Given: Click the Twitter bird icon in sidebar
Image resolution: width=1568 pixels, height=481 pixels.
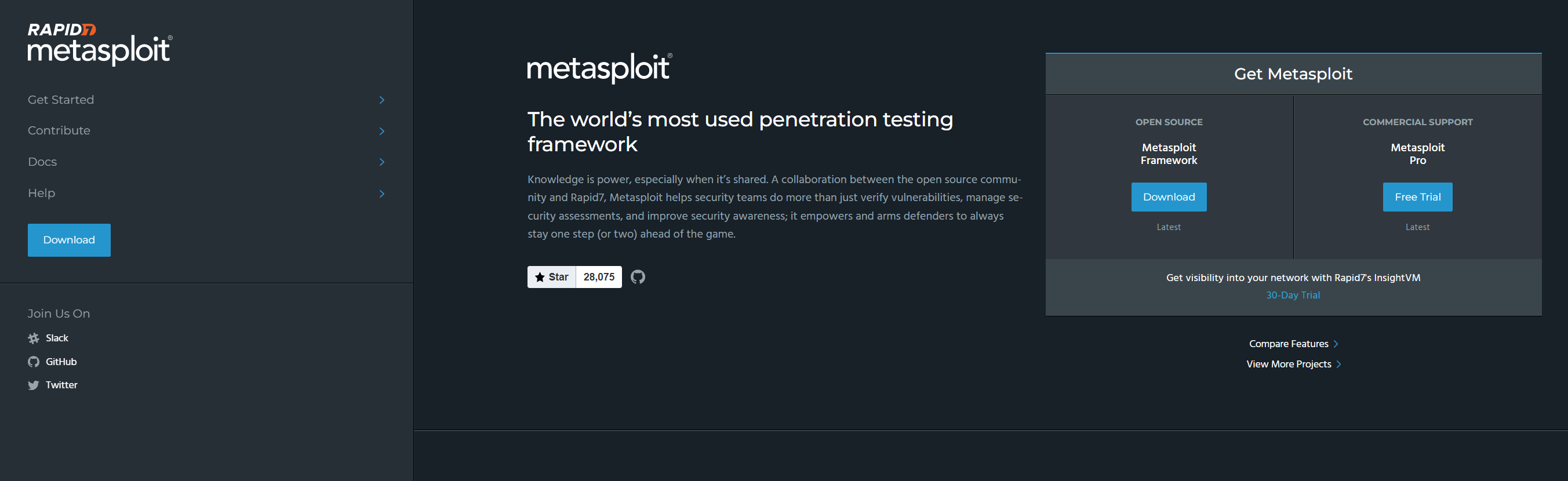Looking at the screenshot, I should point(34,385).
